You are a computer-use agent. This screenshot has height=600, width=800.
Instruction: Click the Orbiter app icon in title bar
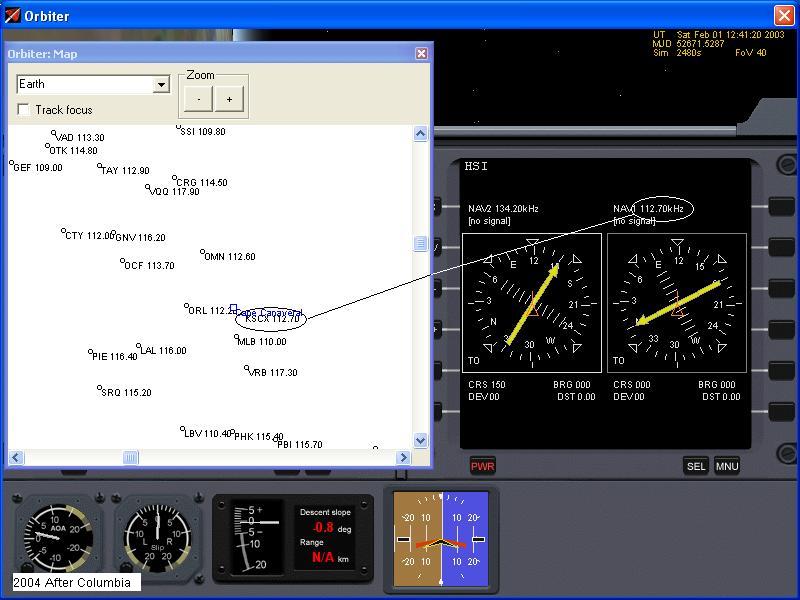tap(13, 16)
